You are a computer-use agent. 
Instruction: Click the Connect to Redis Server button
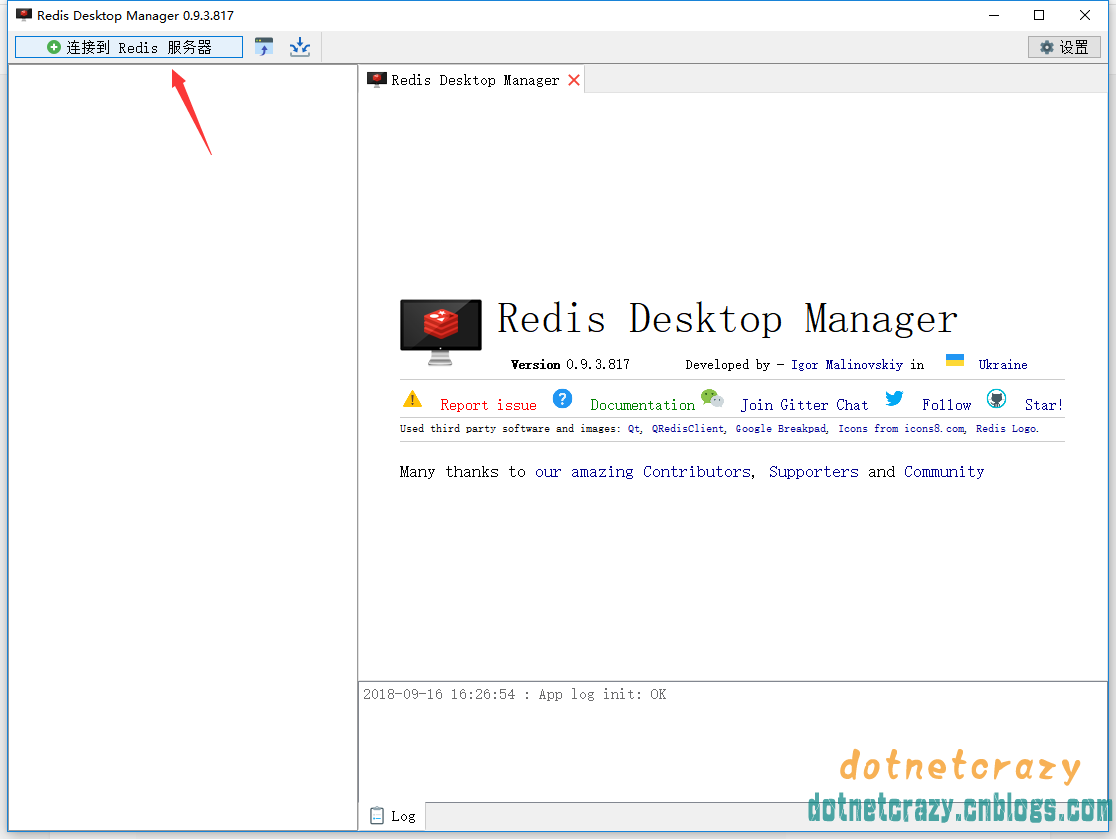[129, 48]
